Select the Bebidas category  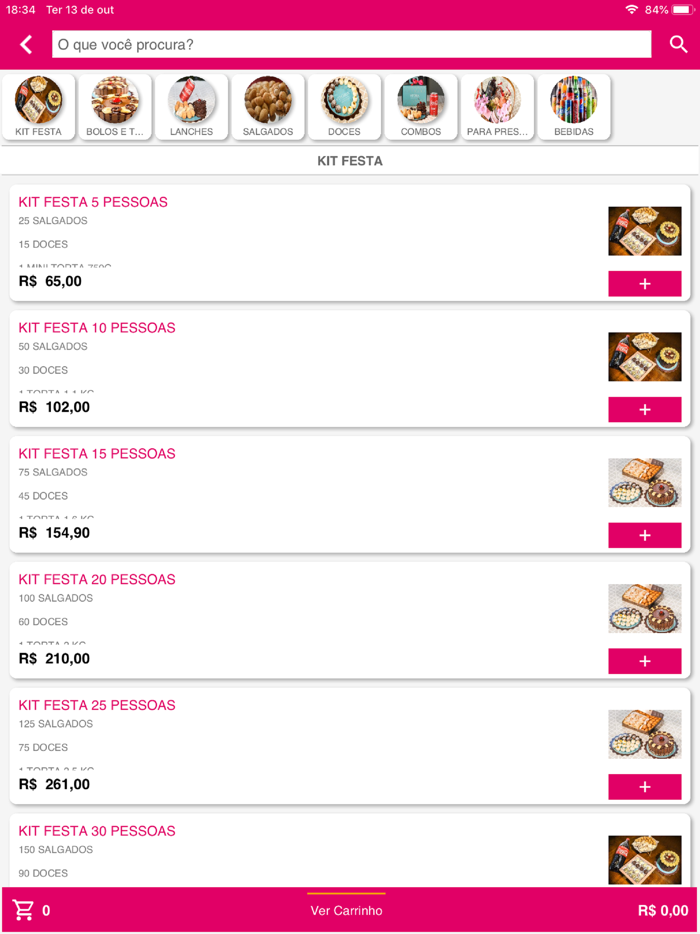pos(573,107)
